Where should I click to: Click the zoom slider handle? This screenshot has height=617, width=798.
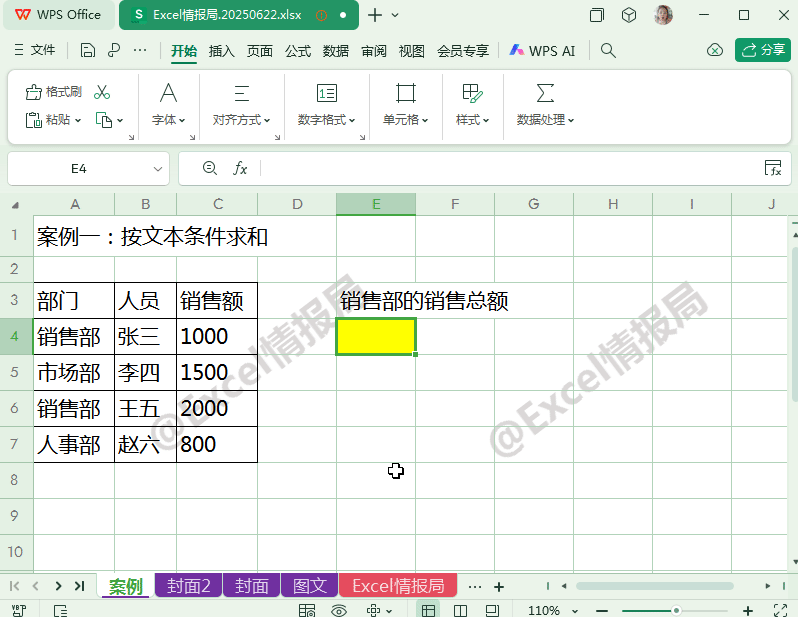click(676, 610)
